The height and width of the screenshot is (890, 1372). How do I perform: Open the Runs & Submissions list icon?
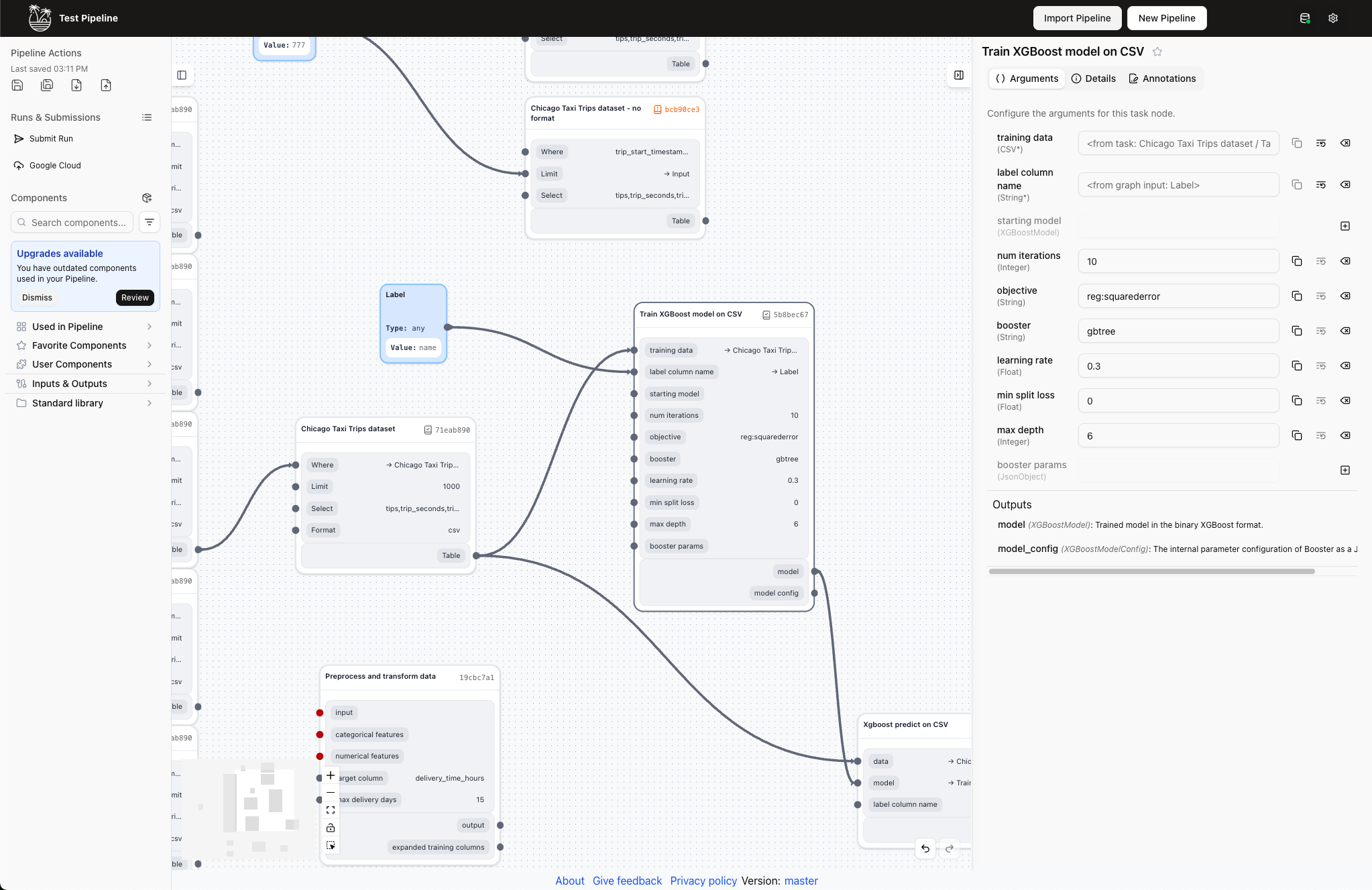tap(148, 117)
